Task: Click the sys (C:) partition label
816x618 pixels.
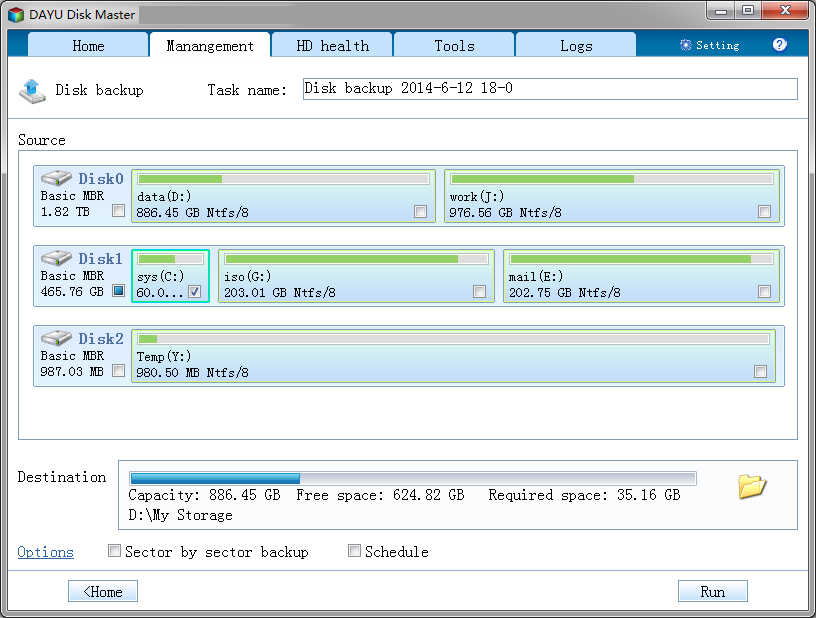Action: [160, 276]
